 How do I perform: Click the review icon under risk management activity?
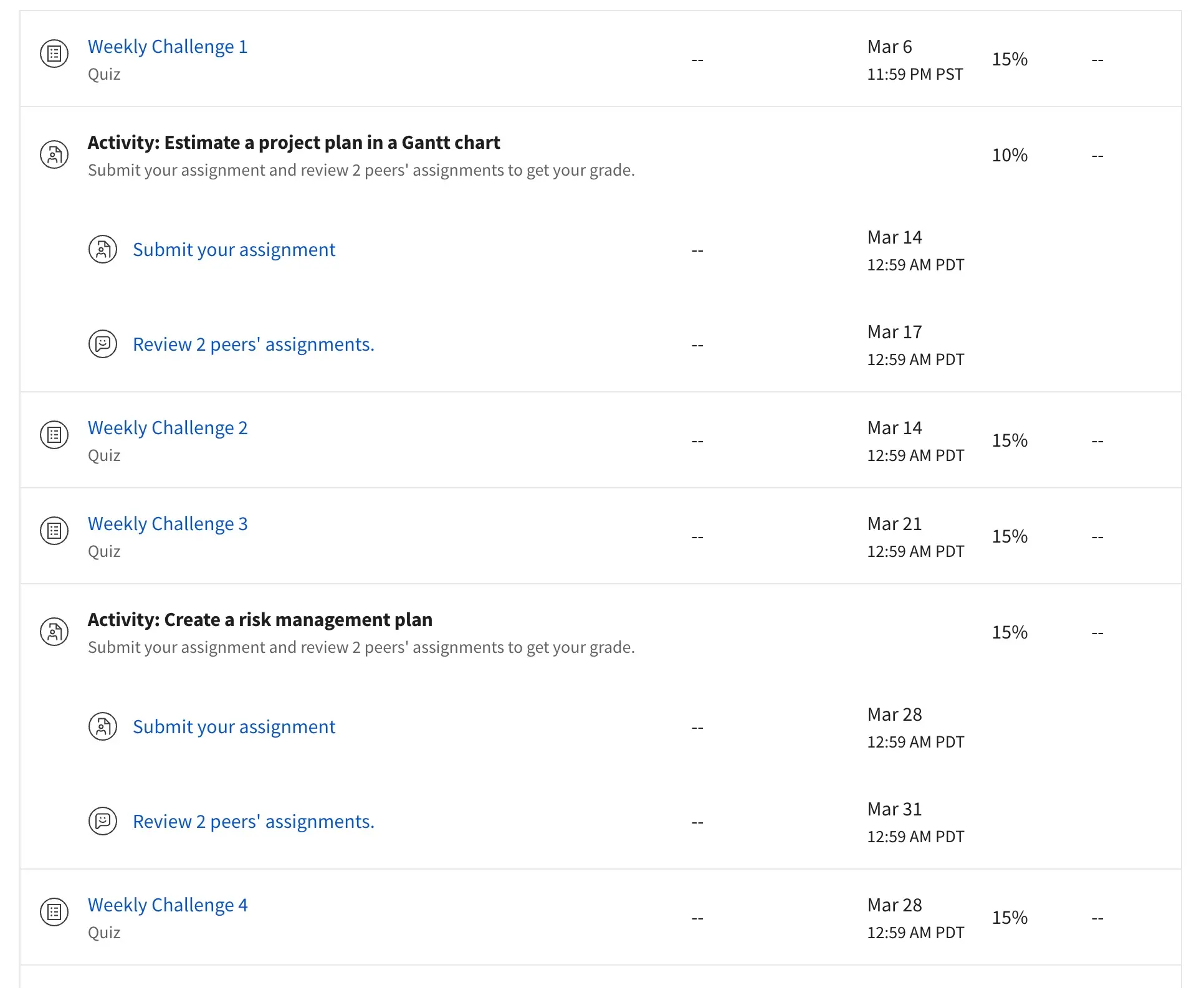click(103, 821)
